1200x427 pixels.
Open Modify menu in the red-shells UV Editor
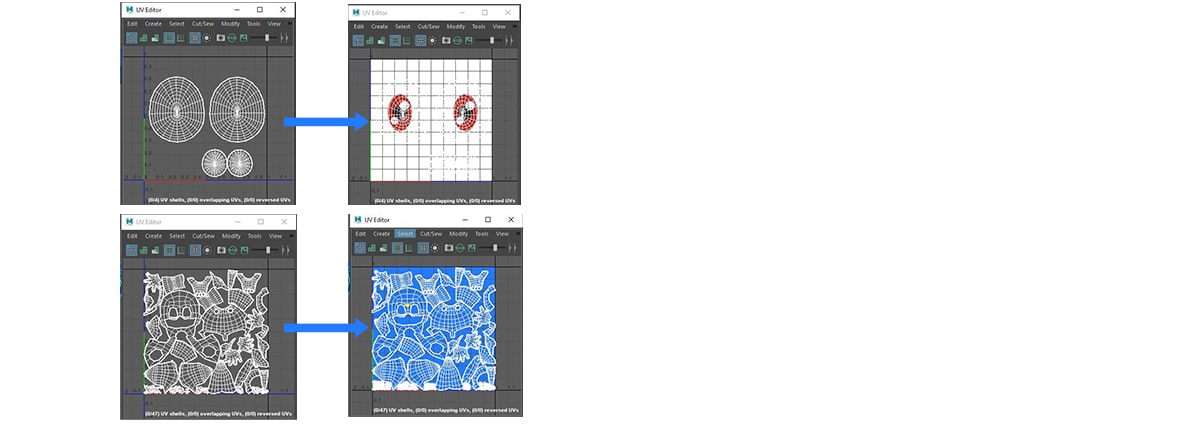pos(456,27)
